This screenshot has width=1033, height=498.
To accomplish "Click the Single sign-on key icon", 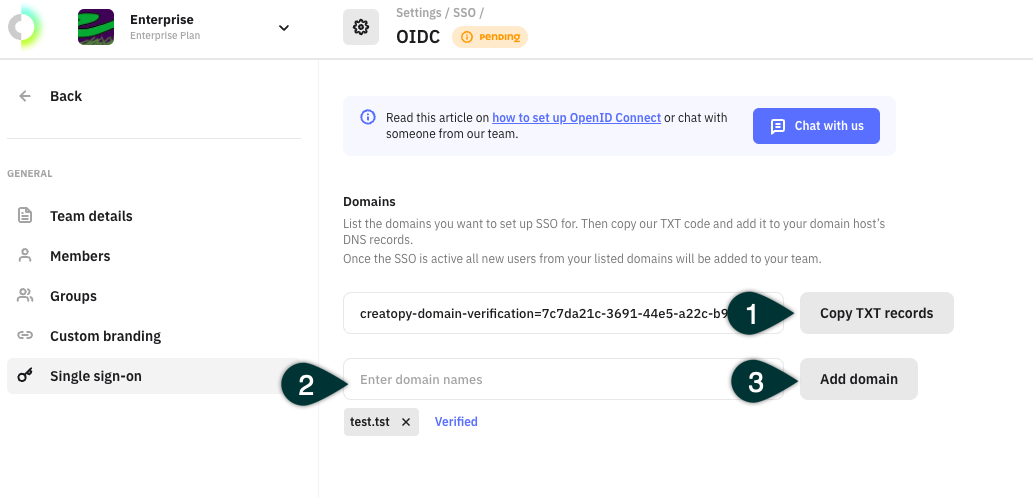I will (x=25, y=375).
